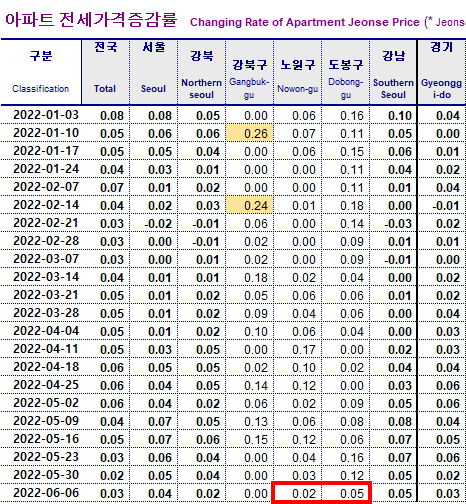
Task: Click the 2022-03-07 date cell
Action: pos(41,259)
